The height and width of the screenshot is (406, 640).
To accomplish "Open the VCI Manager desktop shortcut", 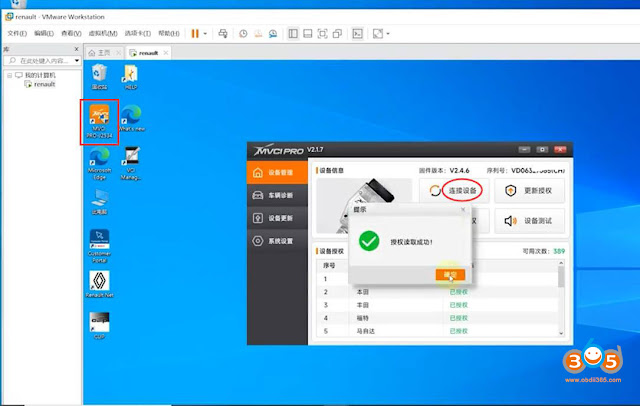I will 131,163.
